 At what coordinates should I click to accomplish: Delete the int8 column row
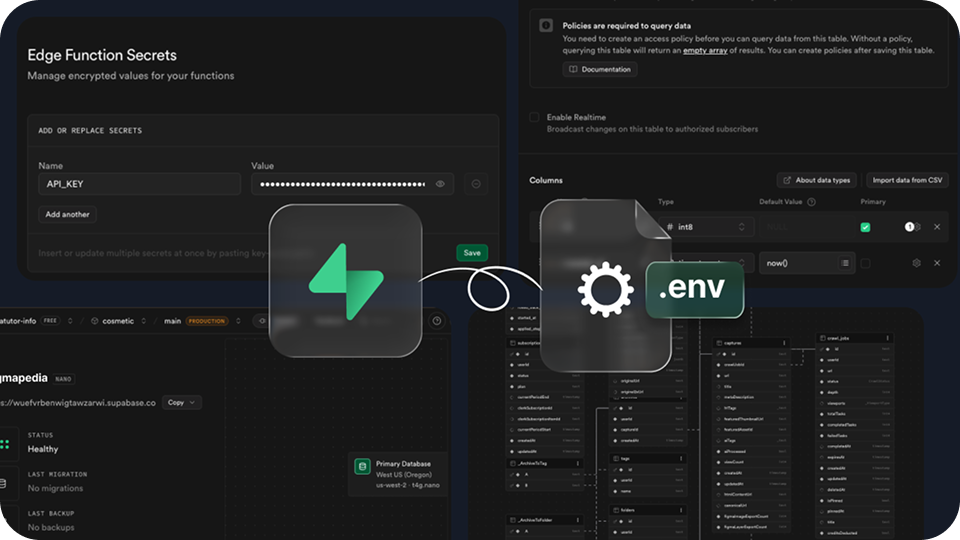point(937,227)
